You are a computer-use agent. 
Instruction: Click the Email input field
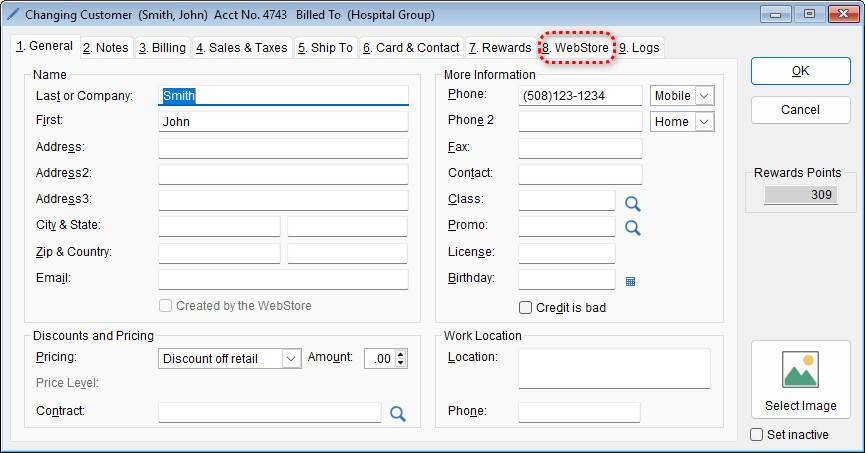283,280
